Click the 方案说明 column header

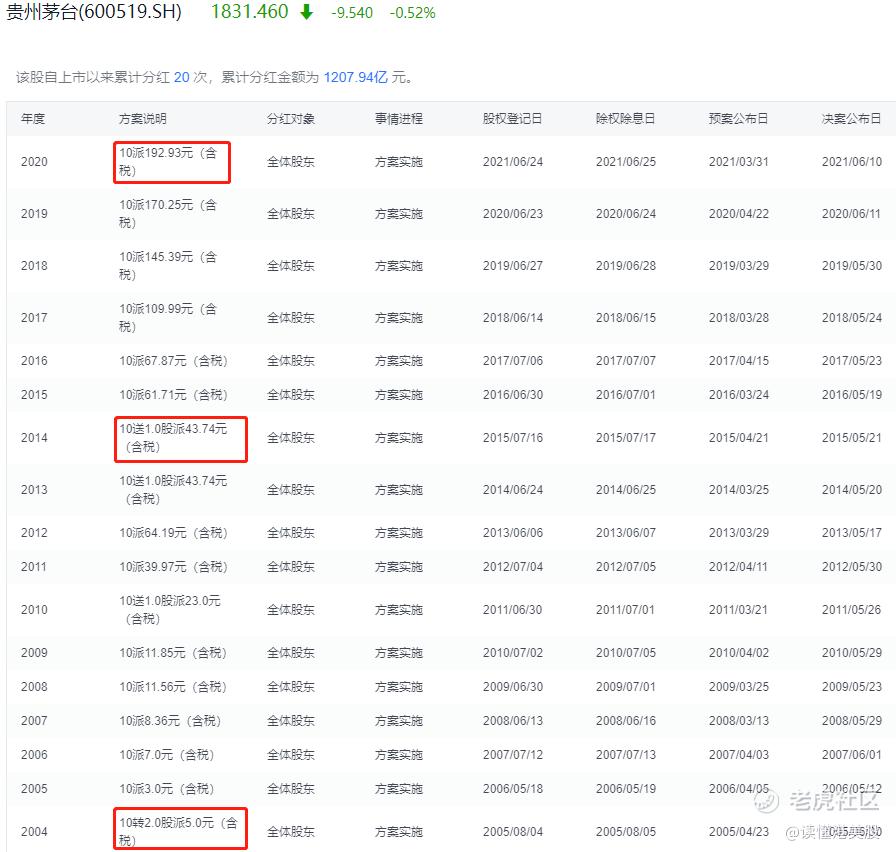click(143, 119)
